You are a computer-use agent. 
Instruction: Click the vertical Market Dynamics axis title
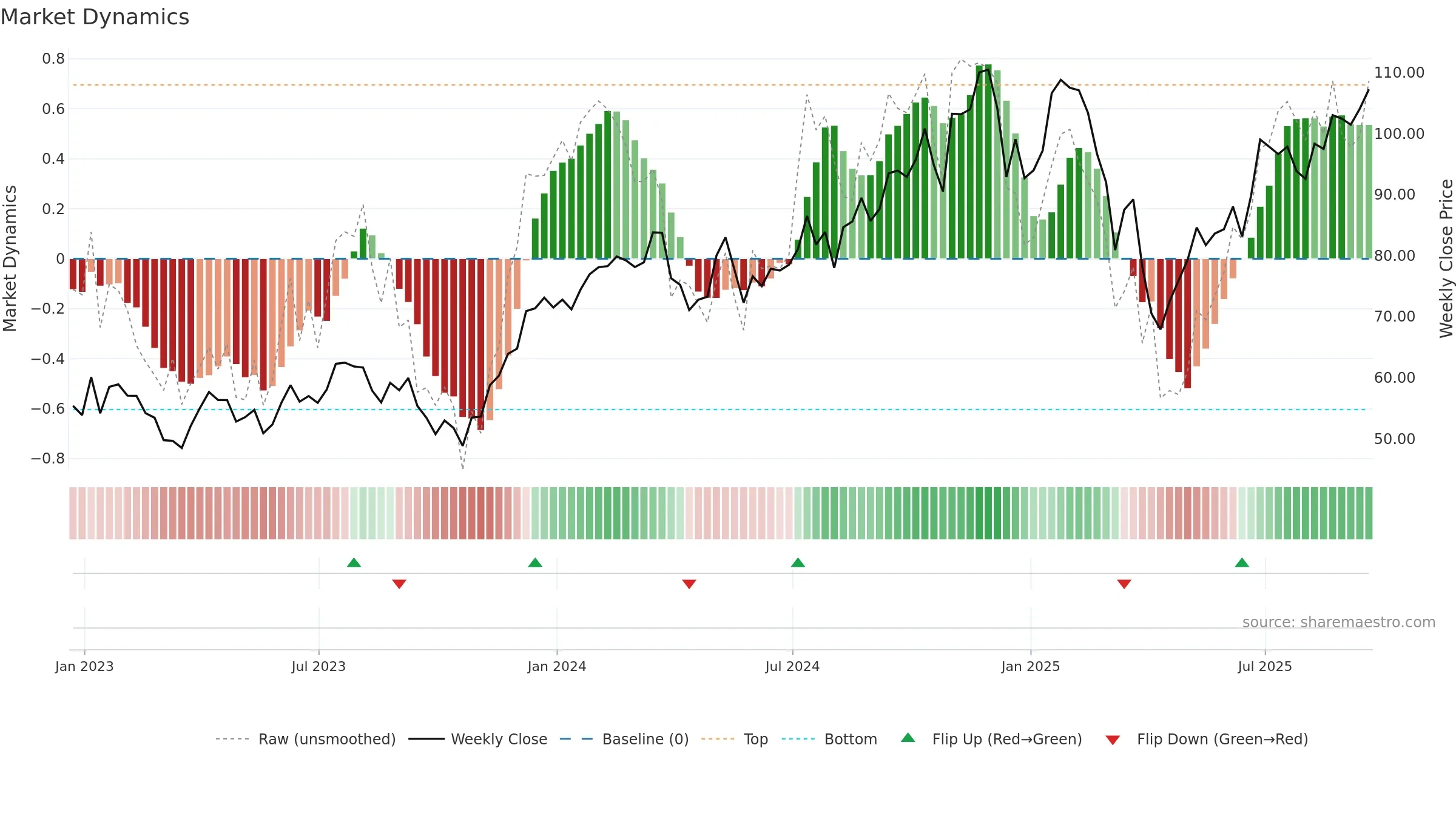10,258
